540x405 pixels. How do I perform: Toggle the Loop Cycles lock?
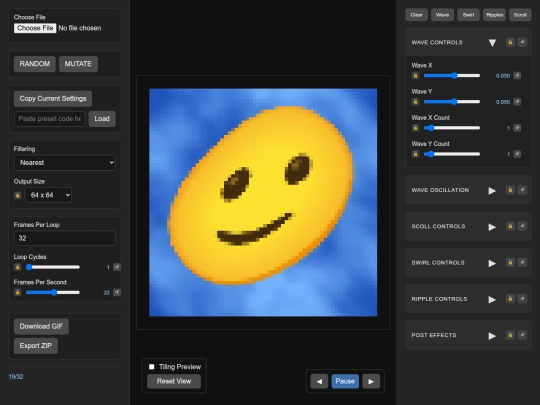point(18,267)
